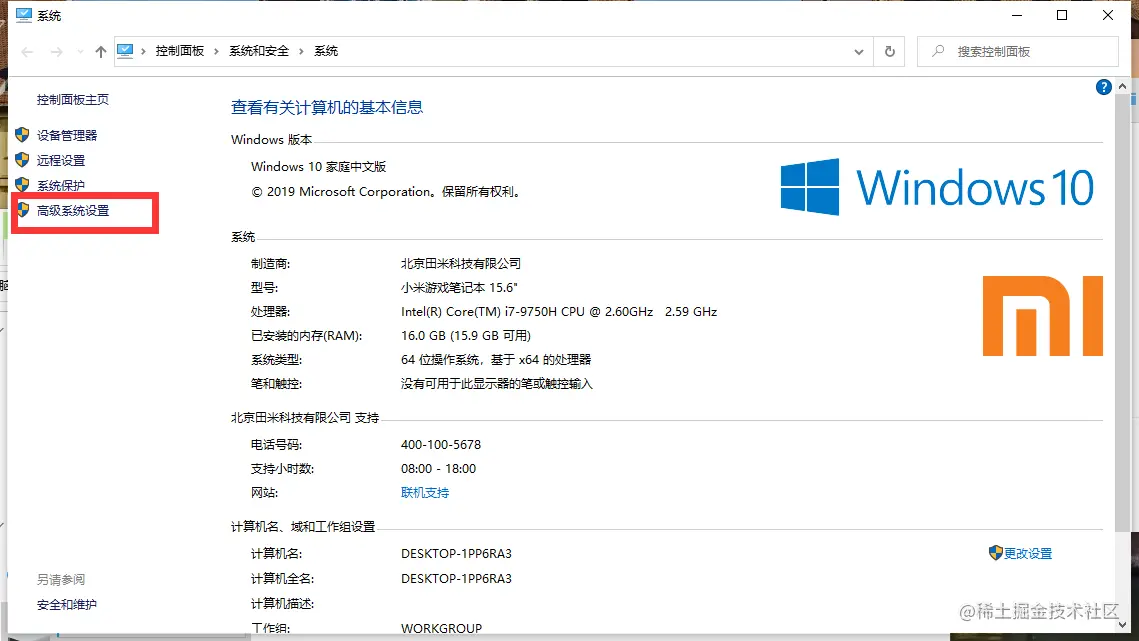Click the shield icon beside 更改设置
1139x641 pixels.
(x=995, y=553)
